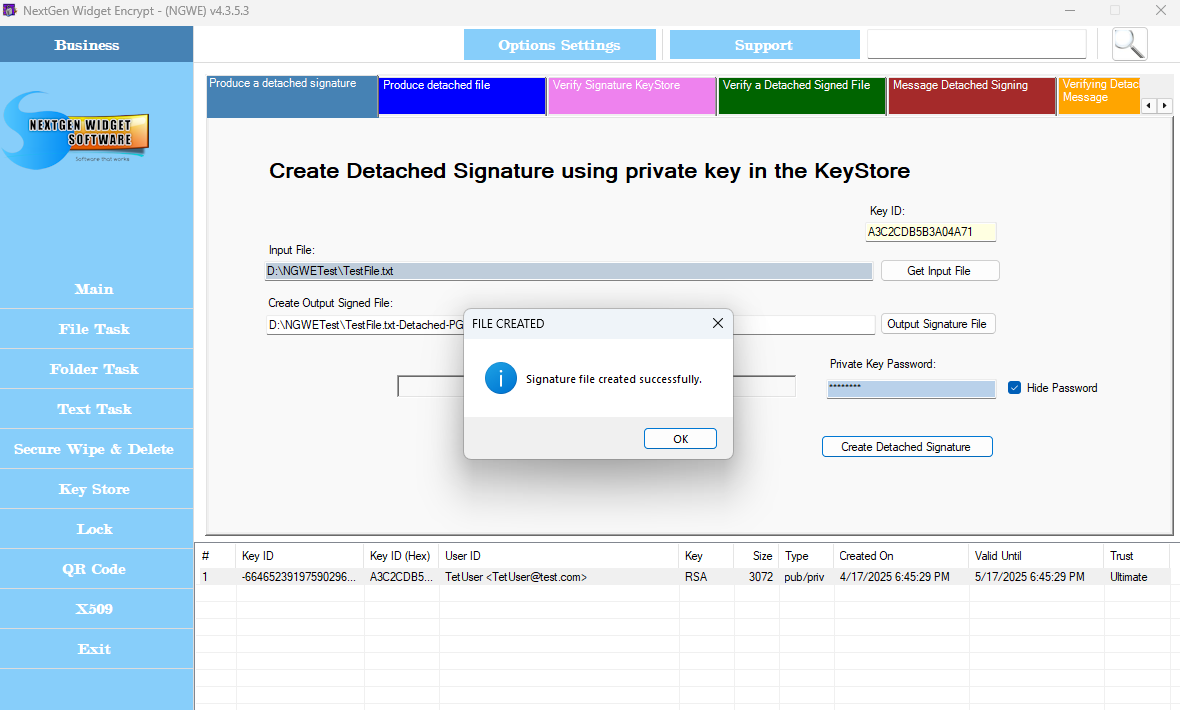Sort by the Size column header
The width and height of the screenshot is (1180, 710).
756,556
